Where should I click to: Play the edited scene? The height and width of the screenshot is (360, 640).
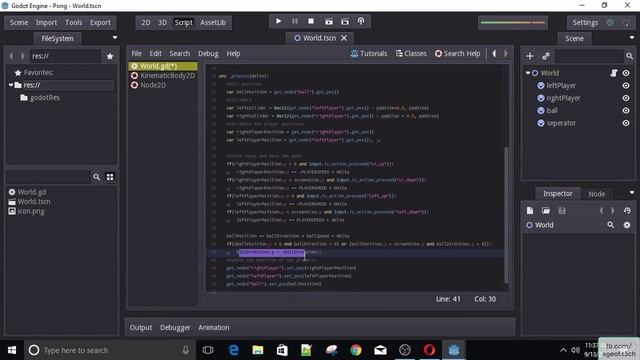pos(329,21)
